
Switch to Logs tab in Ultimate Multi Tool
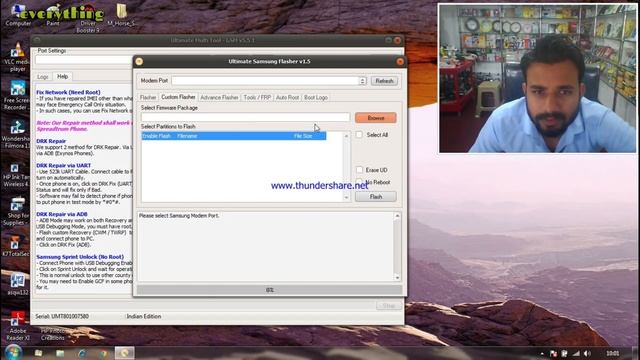coord(43,77)
